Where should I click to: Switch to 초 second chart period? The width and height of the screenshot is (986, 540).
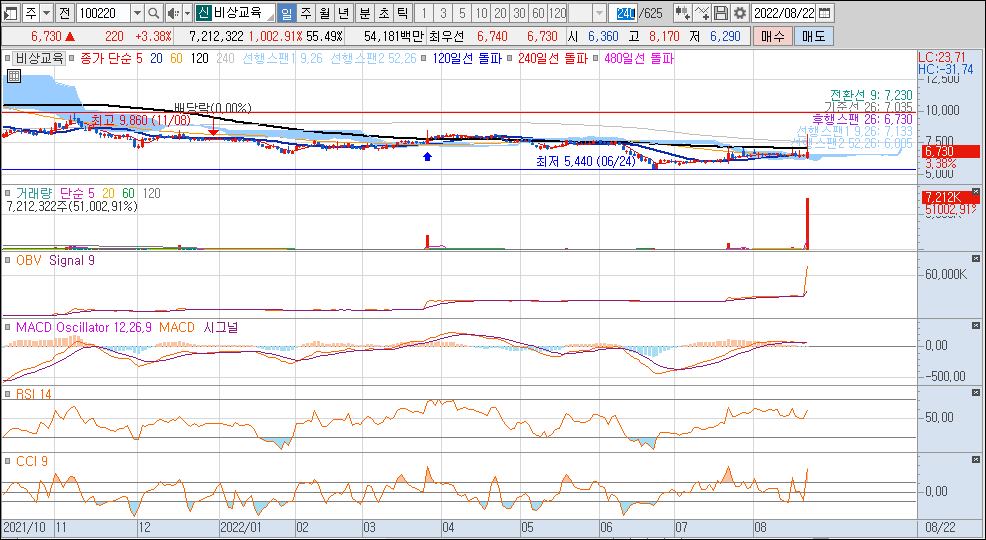click(x=384, y=13)
